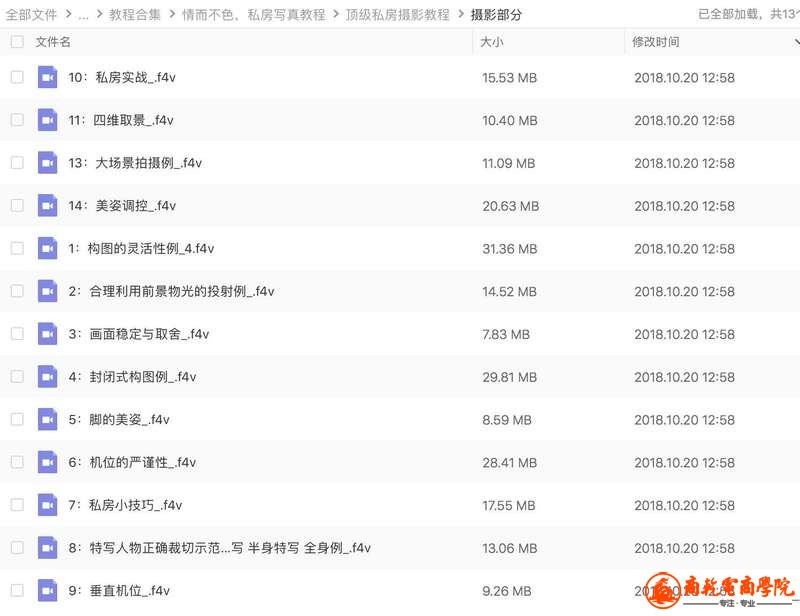Click the video icon for 14：美姿调控_.f4v
Viewport: 800px width, 616px height.
coord(47,206)
